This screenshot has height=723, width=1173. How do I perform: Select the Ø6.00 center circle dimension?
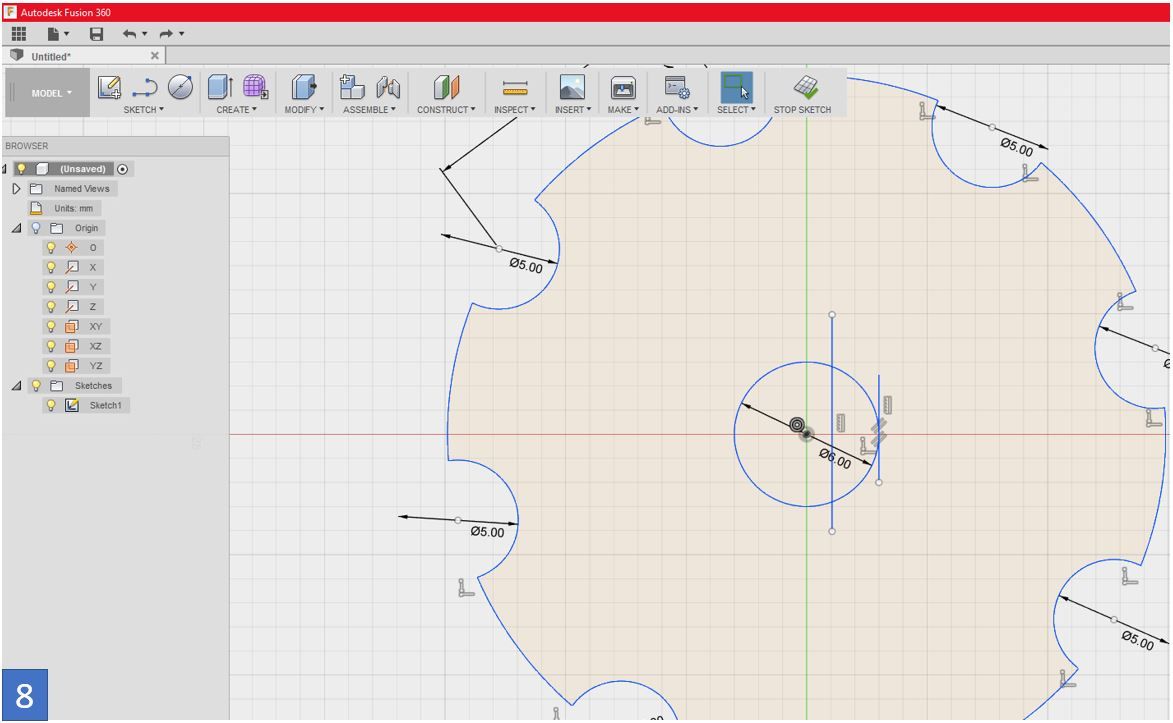(x=835, y=457)
